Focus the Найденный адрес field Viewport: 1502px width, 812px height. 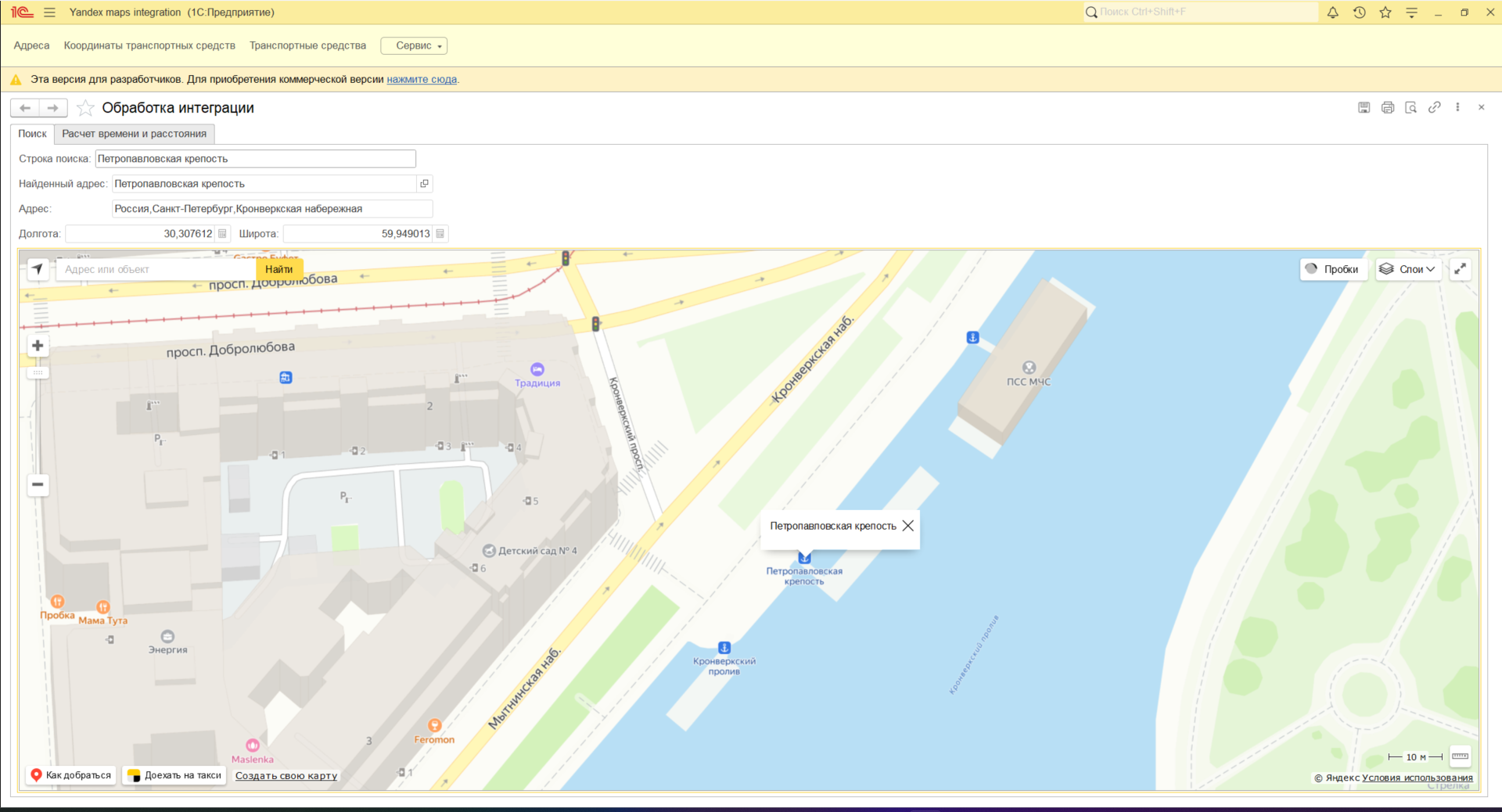tap(264, 184)
